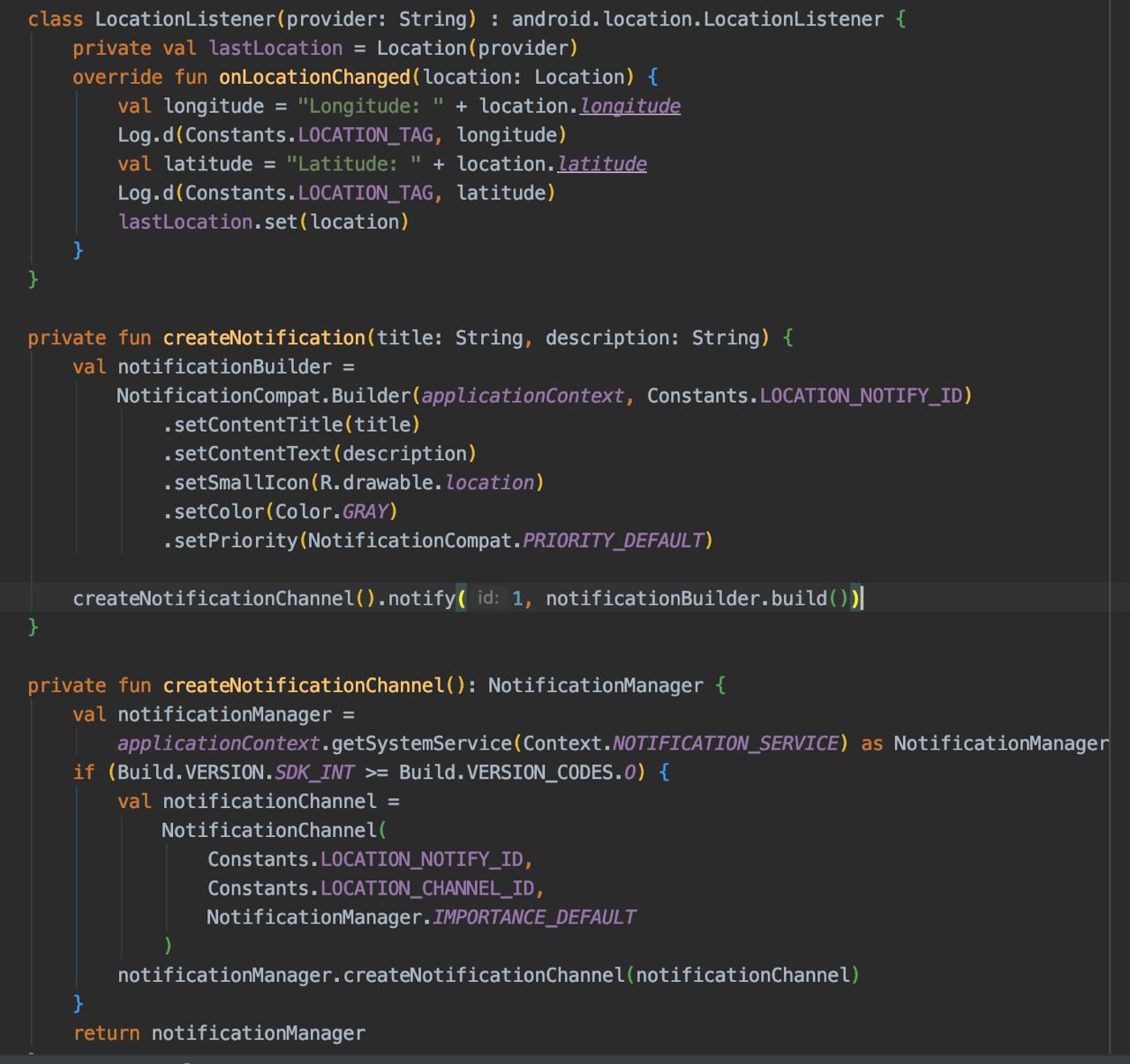The width and height of the screenshot is (1130, 1064).
Task: Click the IMPORTANCE_DEFAULT constant
Action: click(x=534, y=917)
